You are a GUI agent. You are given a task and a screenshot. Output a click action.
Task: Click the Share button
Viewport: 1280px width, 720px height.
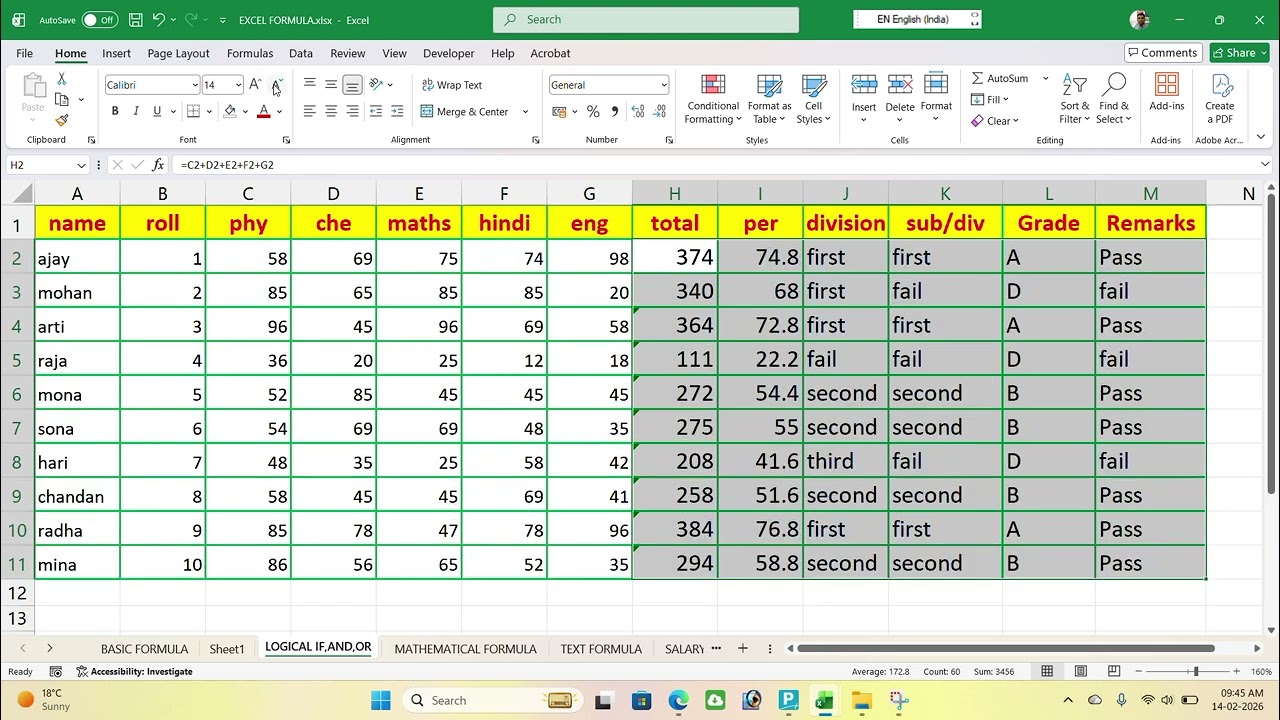coord(1239,53)
